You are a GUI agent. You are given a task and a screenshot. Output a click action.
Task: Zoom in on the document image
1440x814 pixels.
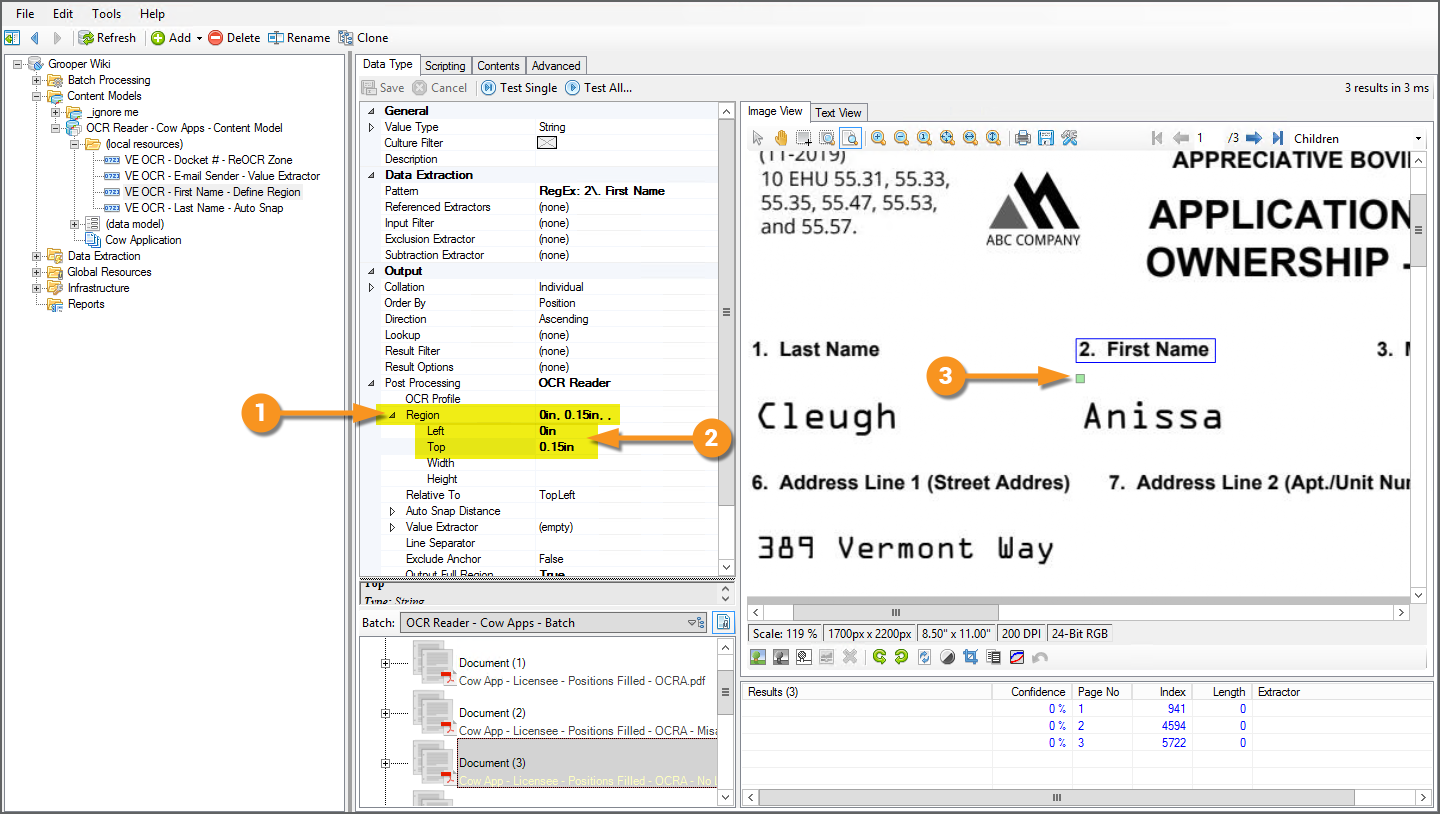[878, 138]
